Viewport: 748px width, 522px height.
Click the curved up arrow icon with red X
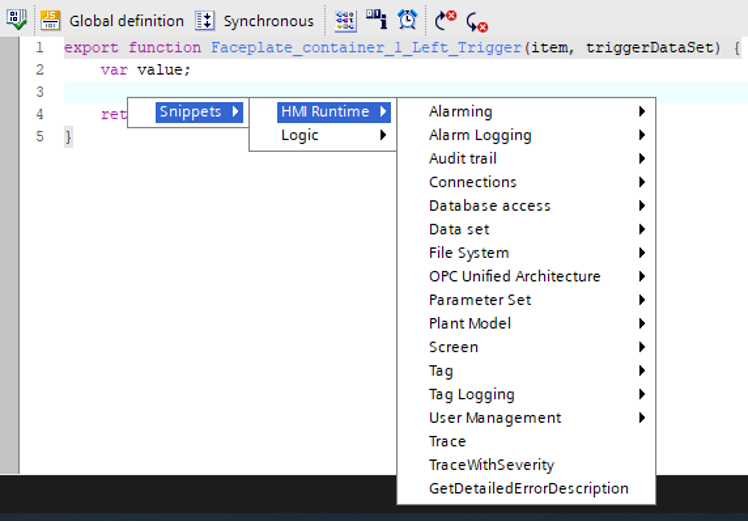[x=445, y=21]
